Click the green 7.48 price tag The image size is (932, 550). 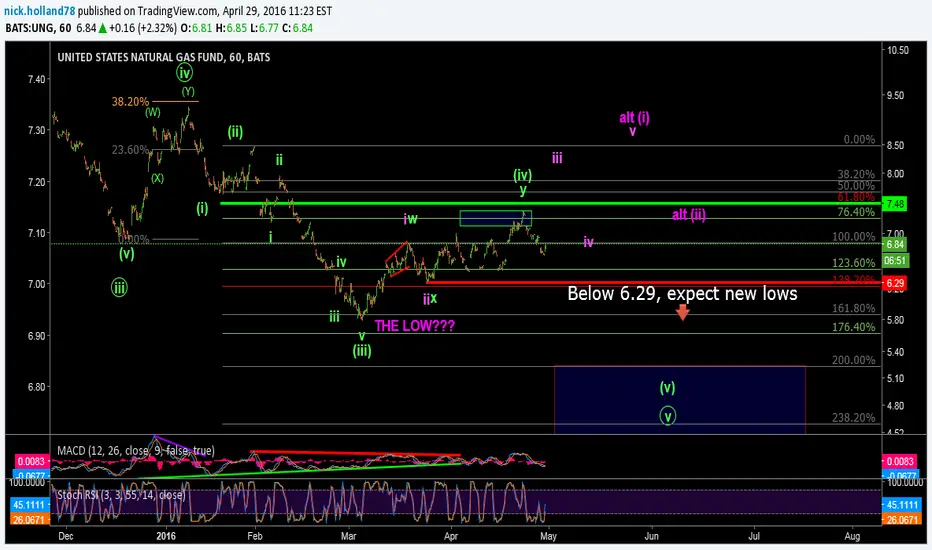point(895,204)
